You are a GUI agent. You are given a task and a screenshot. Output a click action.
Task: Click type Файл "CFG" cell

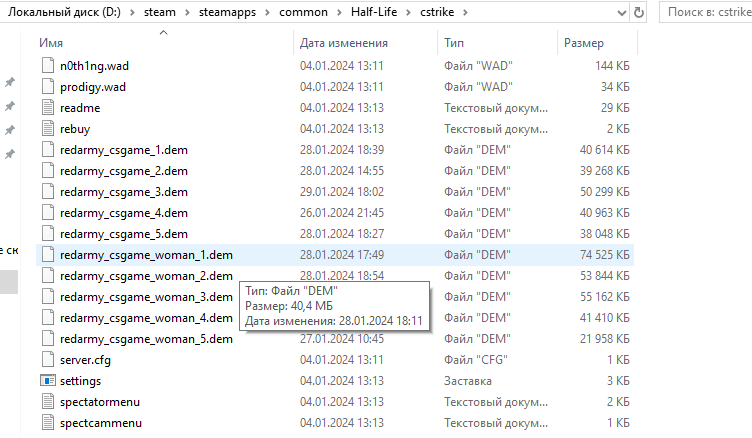click(476, 360)
